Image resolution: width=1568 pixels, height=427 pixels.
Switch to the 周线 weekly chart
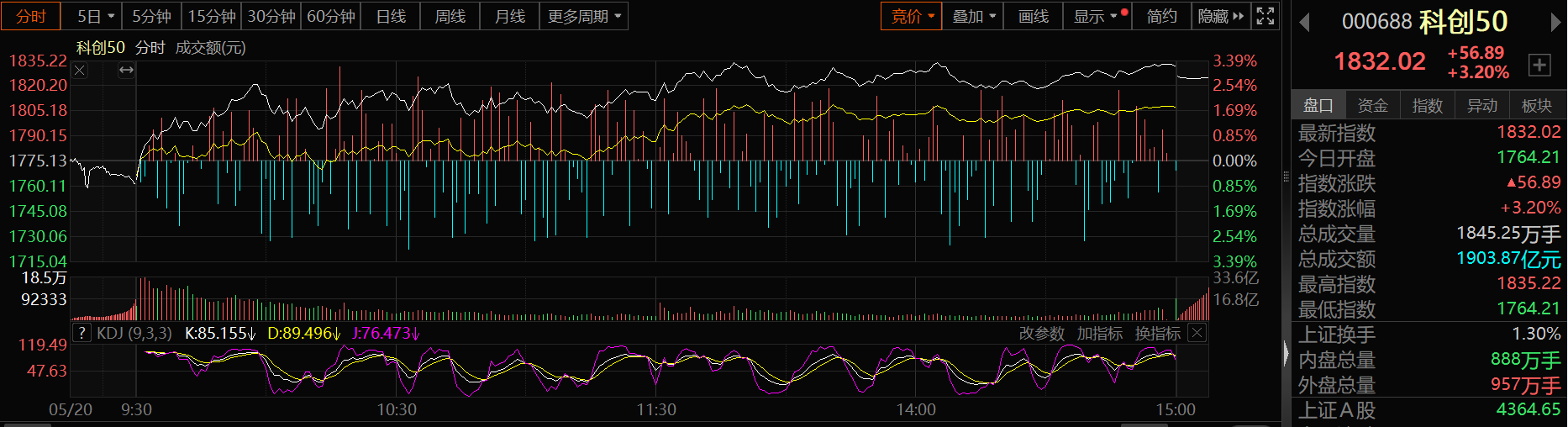tap(450, 16)
